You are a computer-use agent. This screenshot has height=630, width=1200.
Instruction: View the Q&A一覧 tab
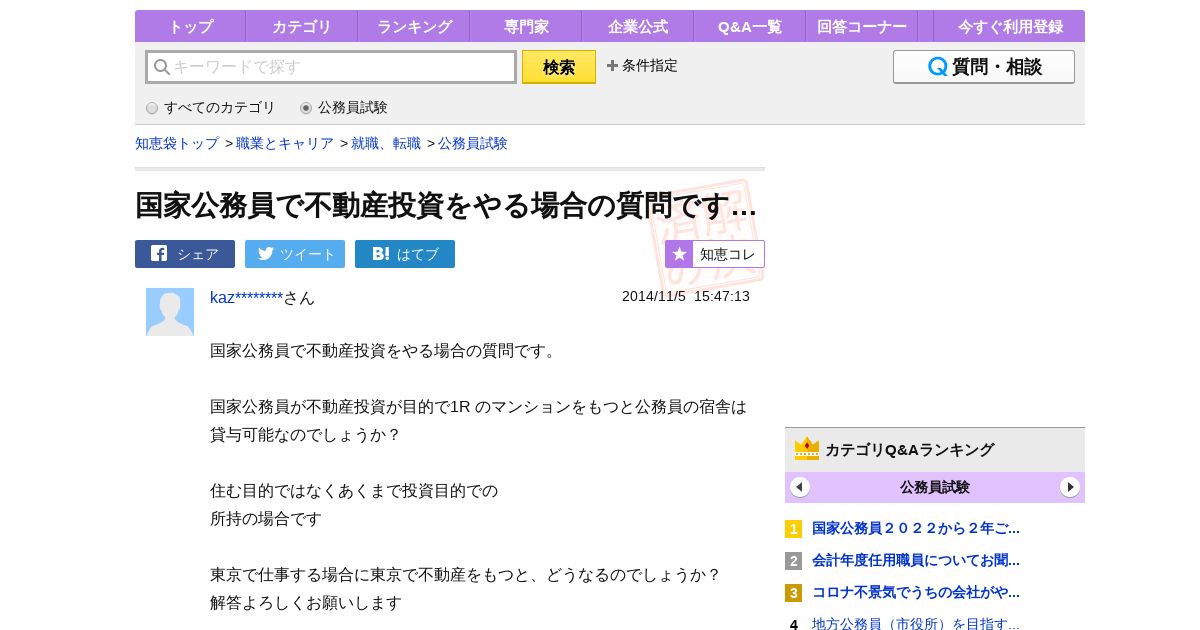coord(750,27)
